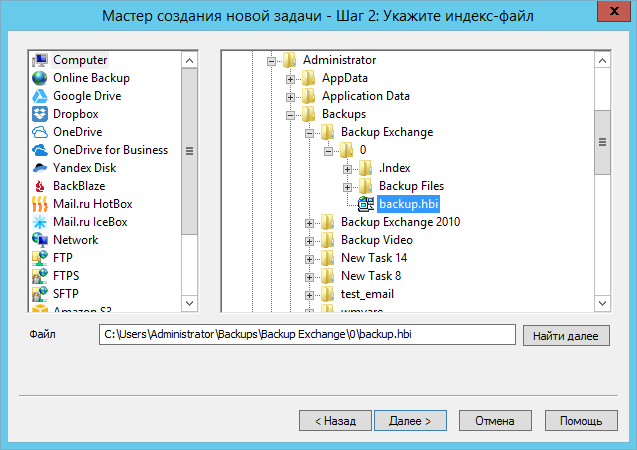Expand the .Index folder node
The width and height of the screenshot is (637, 450).
pyautogui.click(x=348, y=169)
